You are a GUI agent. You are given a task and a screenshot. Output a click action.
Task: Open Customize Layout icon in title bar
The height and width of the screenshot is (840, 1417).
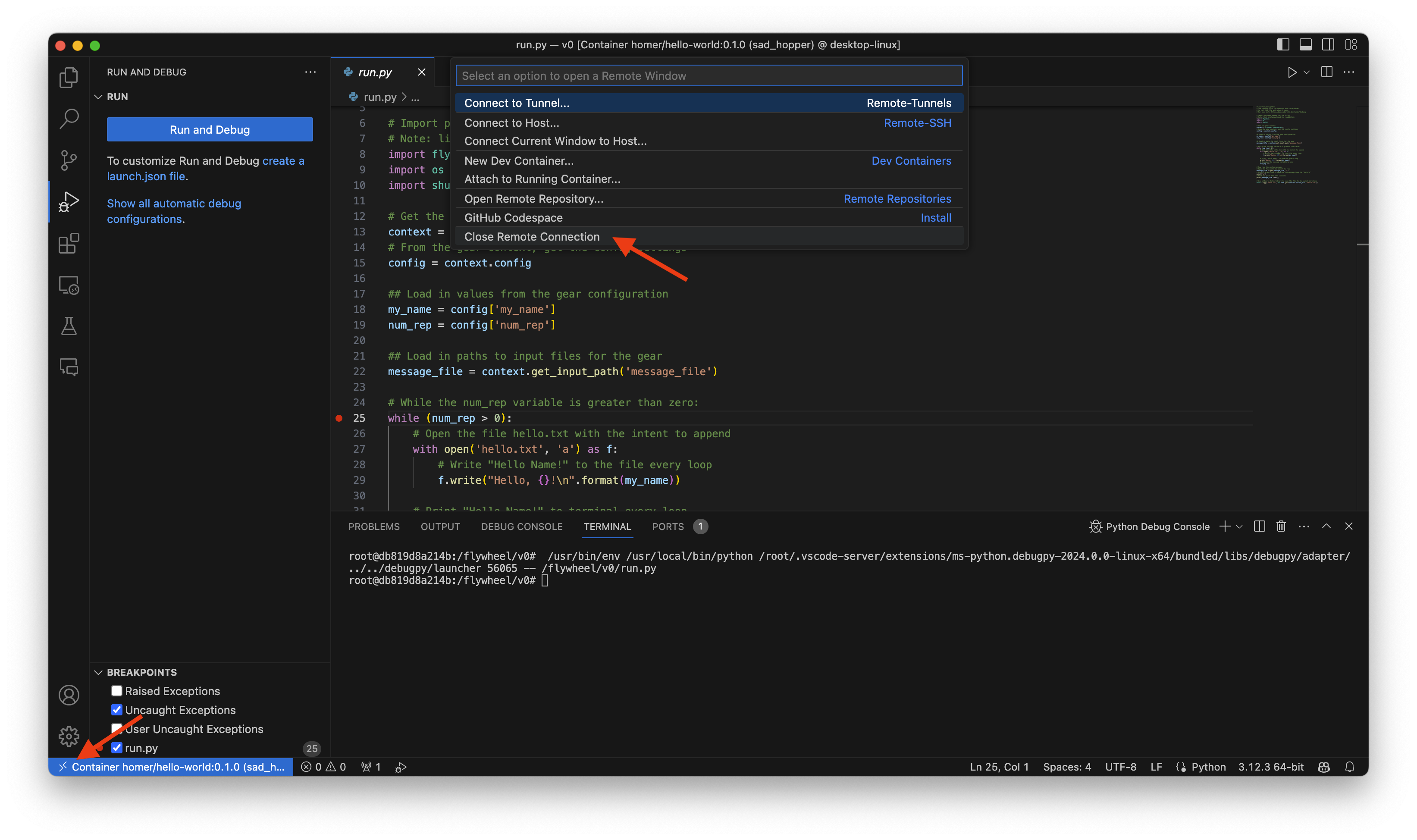(x=1351, y=45)
